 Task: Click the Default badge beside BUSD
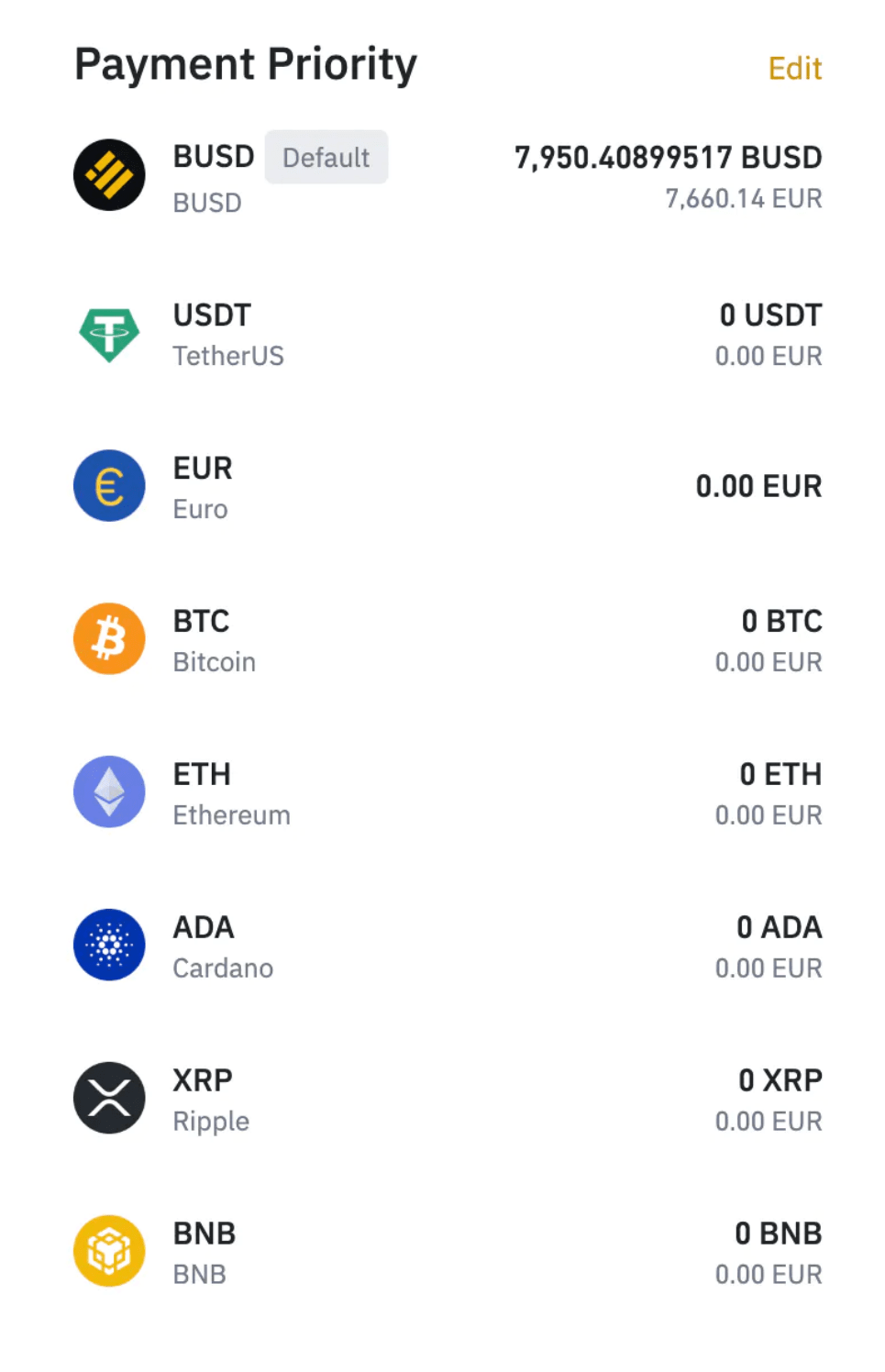tap(326, 158)
